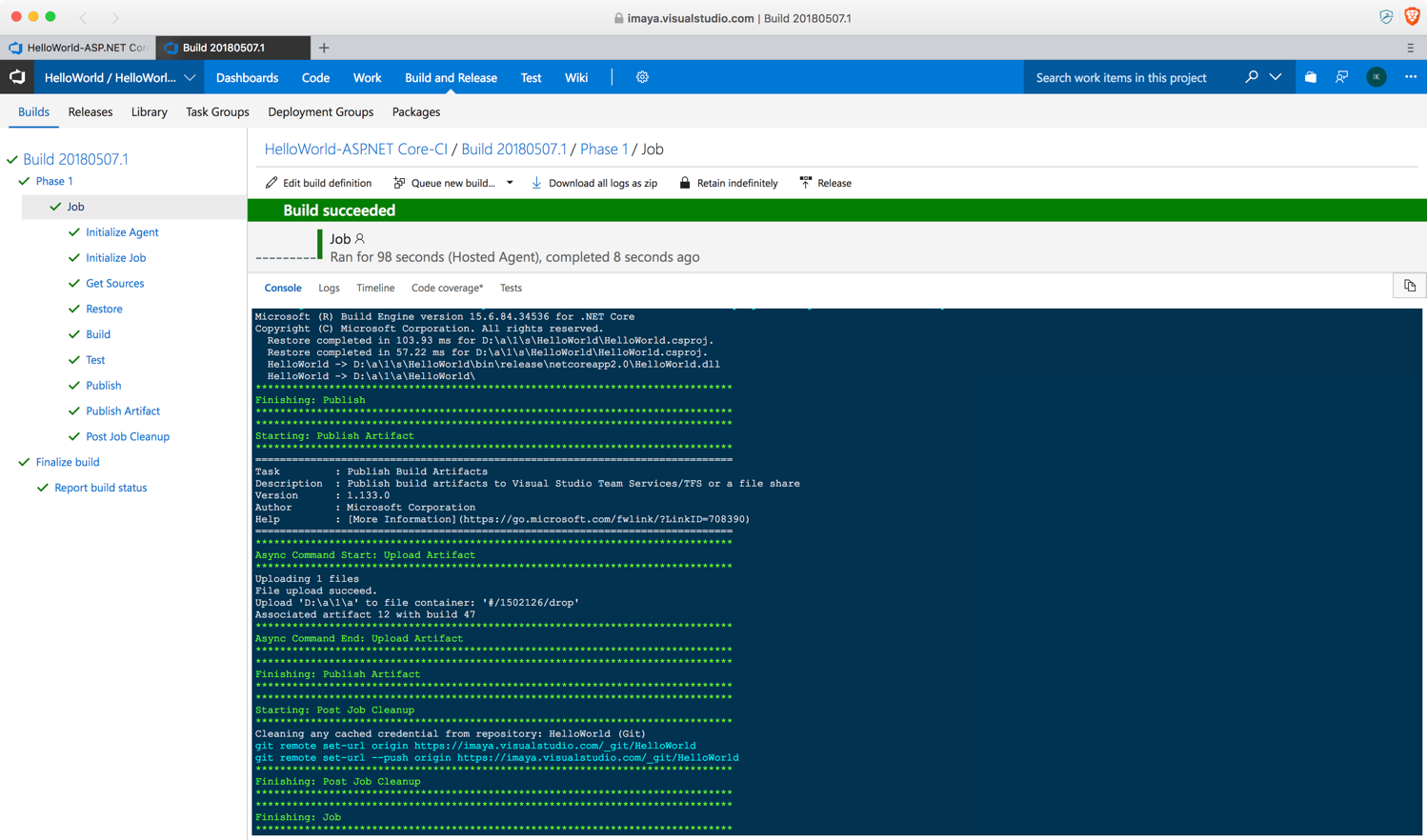Open the project settings gear icon

pos(642,77)
